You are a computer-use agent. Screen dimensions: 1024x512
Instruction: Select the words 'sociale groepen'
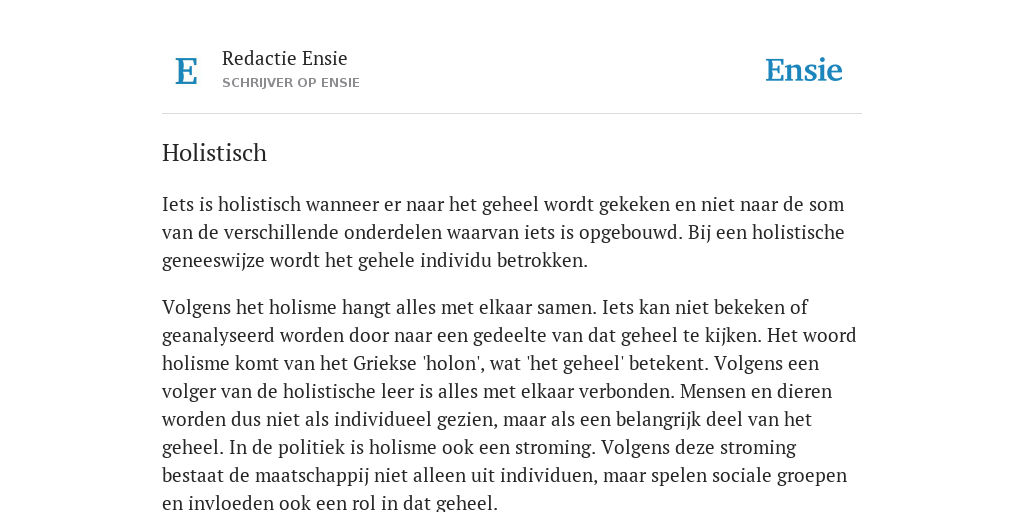tap(776, 475)
